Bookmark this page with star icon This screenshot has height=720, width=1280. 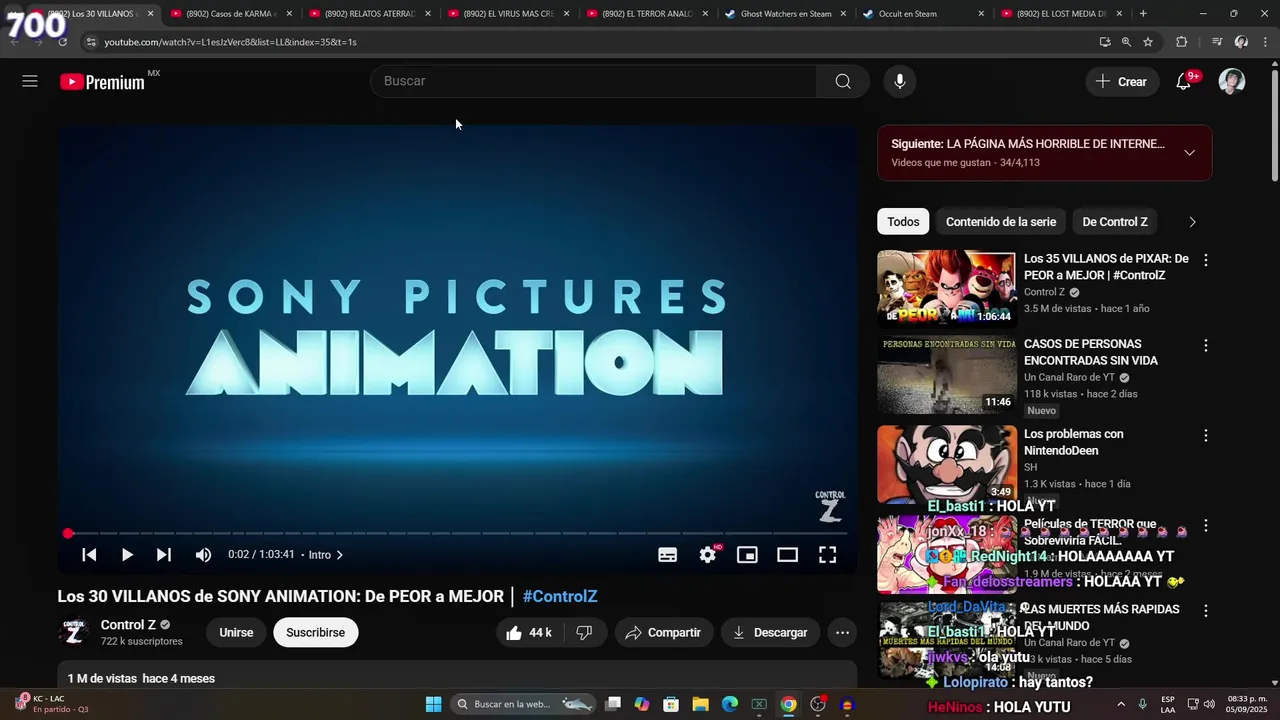[1148, 42]
